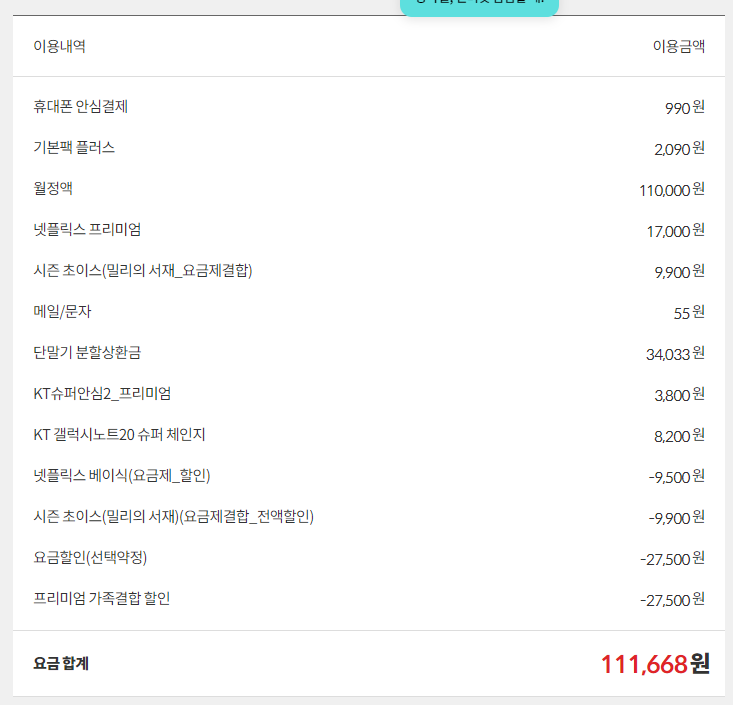Select the 34,033원 installment amount
Viewport: 733px width, 705px height.
click(675, 354)
